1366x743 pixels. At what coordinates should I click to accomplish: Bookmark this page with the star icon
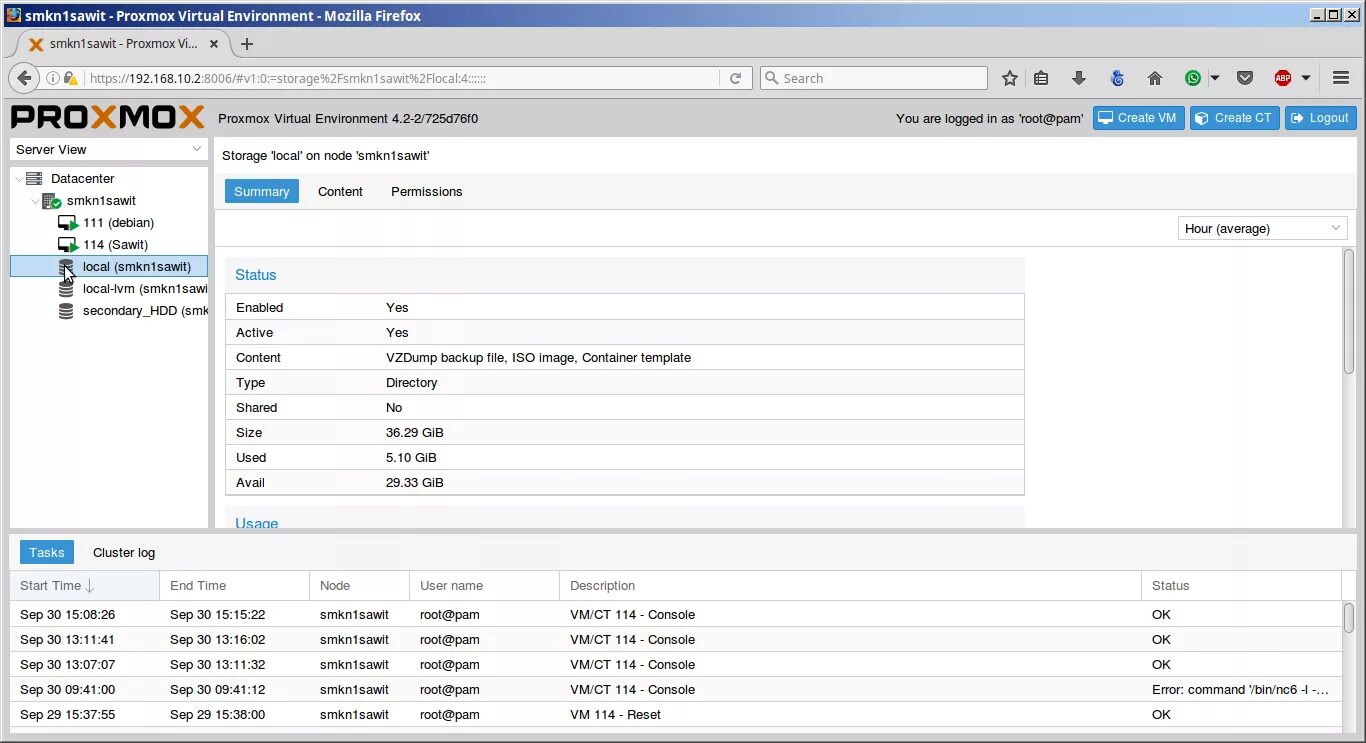(1010, 78)
